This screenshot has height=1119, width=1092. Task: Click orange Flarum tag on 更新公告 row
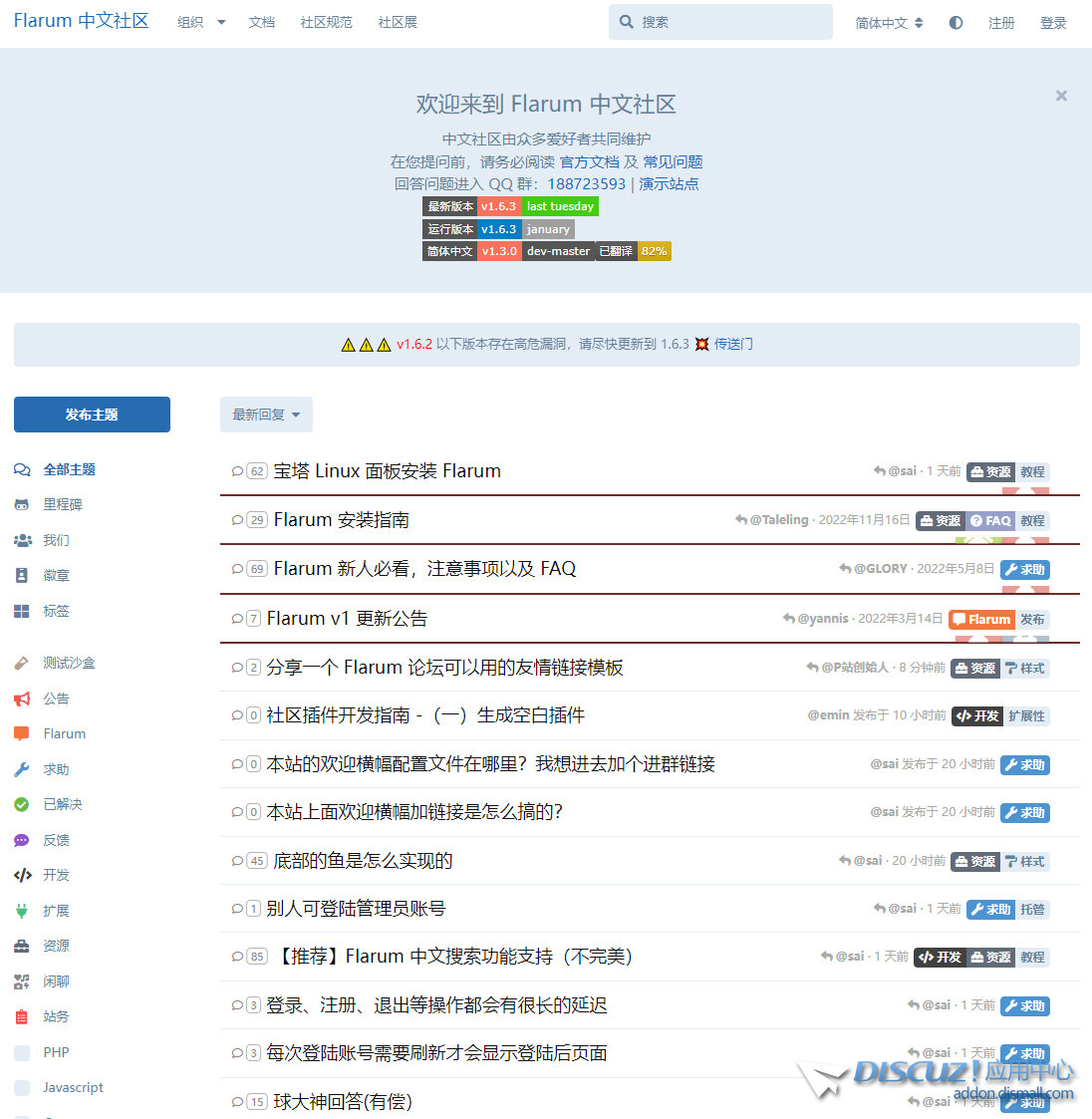tap(982, 620)
